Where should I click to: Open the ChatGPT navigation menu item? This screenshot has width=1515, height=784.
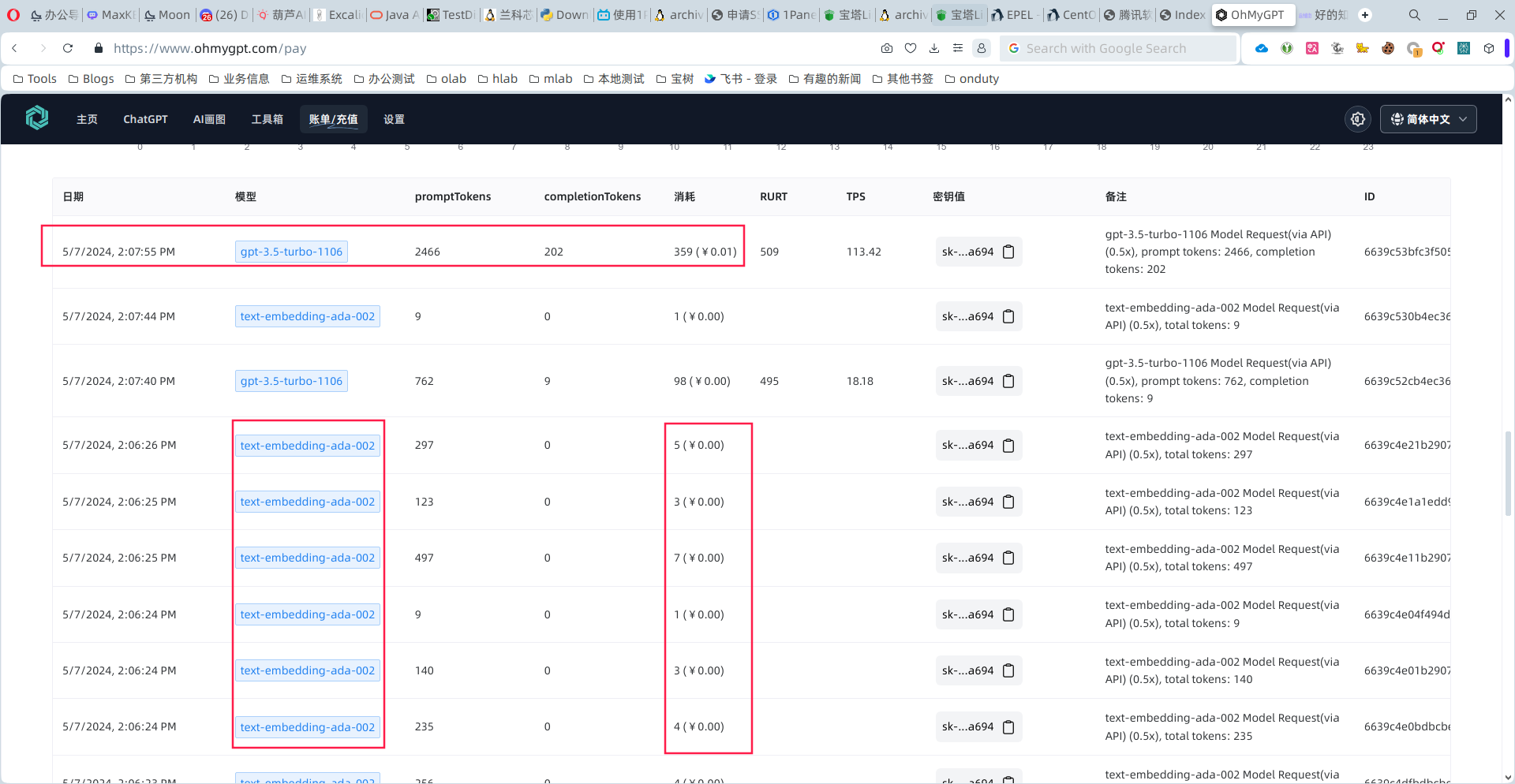145,119
